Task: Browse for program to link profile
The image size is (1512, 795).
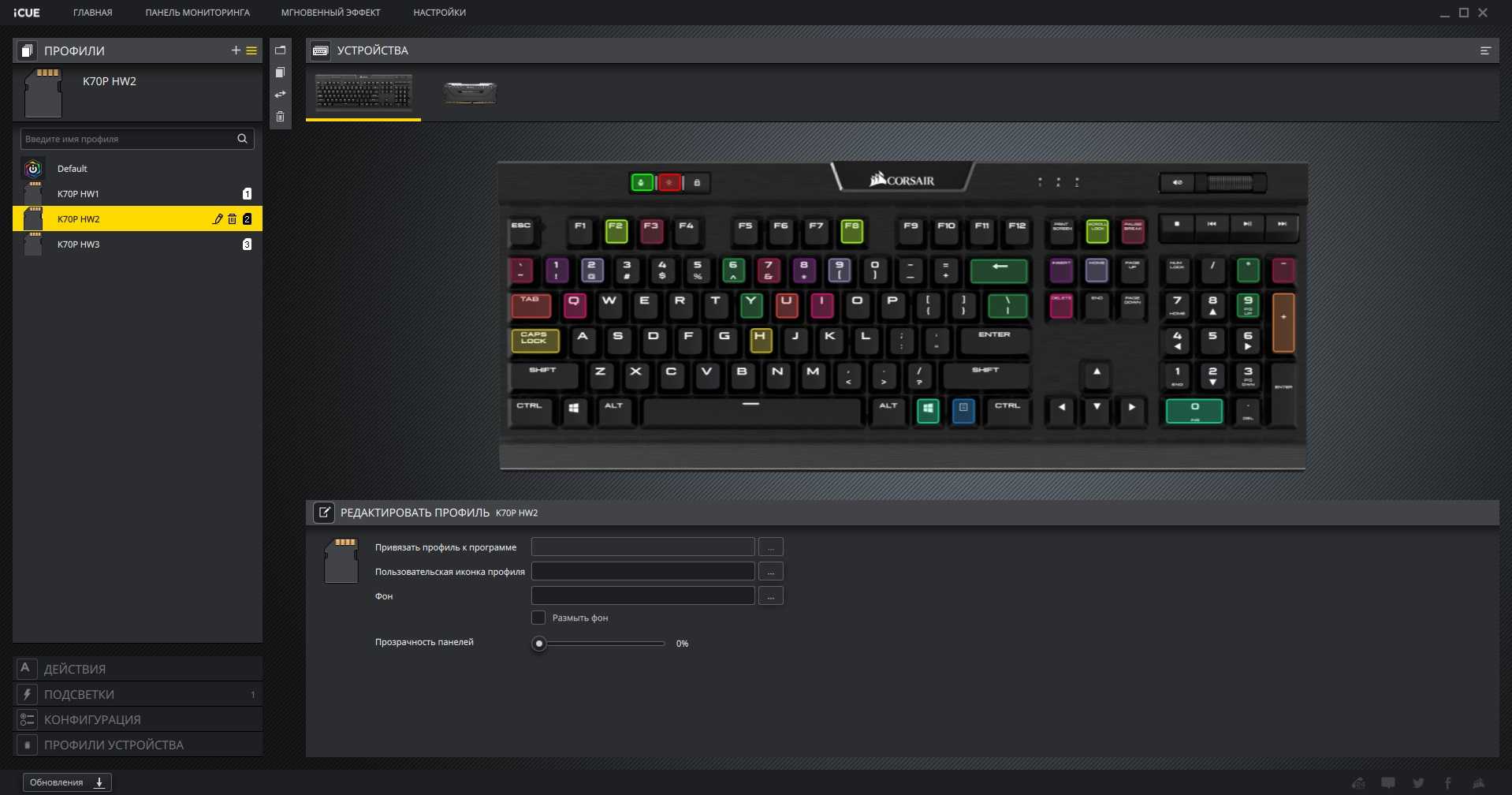Action: coord(770,547)
